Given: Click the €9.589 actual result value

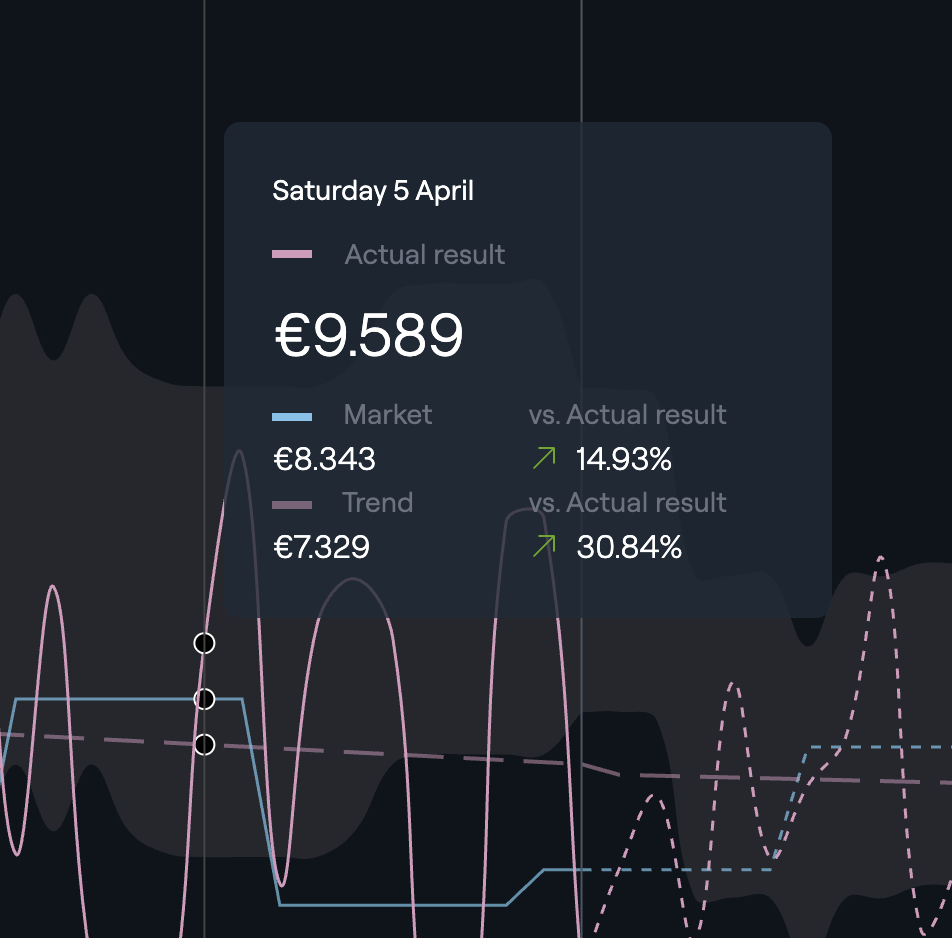Looking at the screenshot, I should tap(369, 335).
